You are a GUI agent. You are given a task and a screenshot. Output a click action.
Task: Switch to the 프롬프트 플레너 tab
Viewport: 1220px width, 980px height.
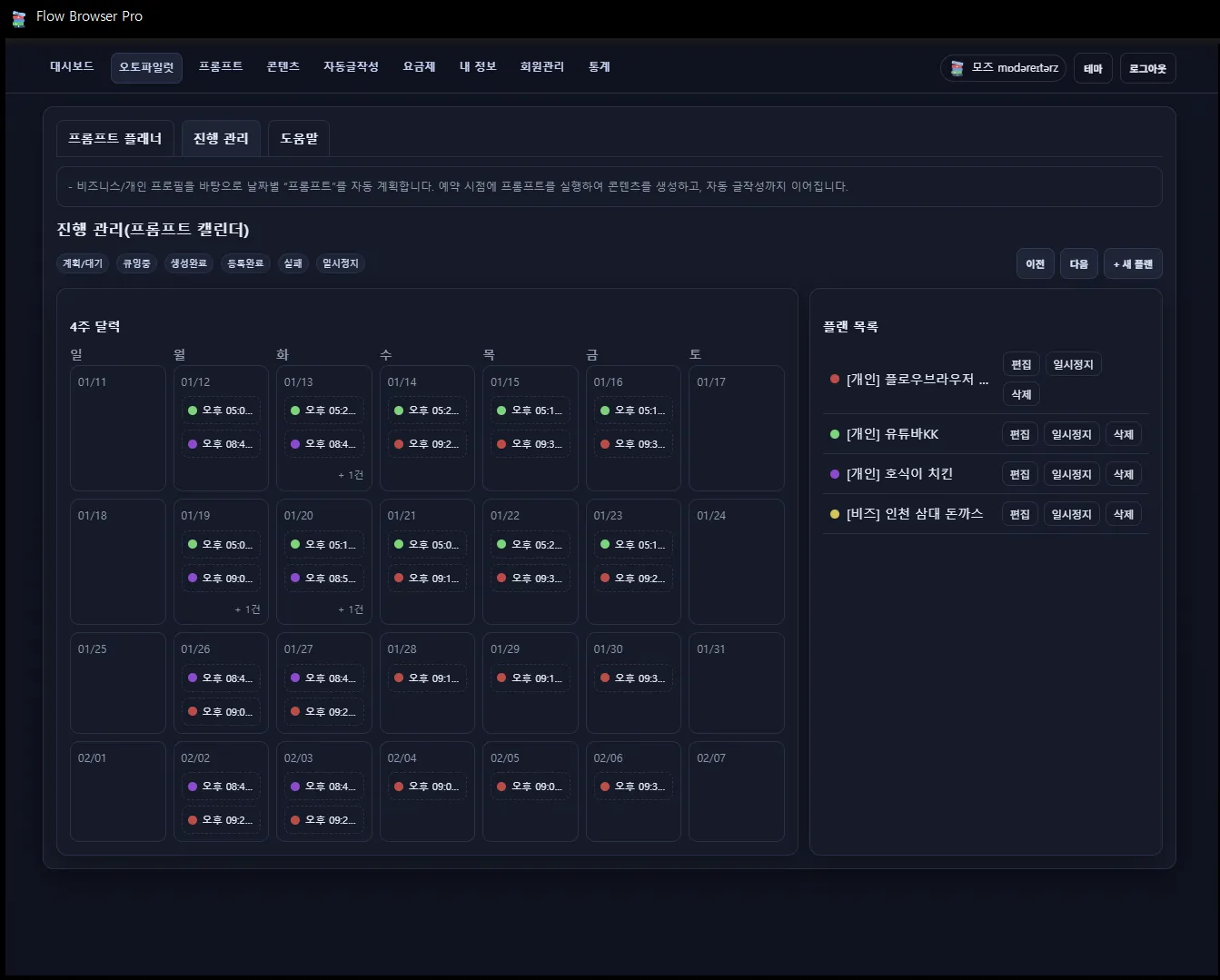pyautogui.click(x=115, y=138)
